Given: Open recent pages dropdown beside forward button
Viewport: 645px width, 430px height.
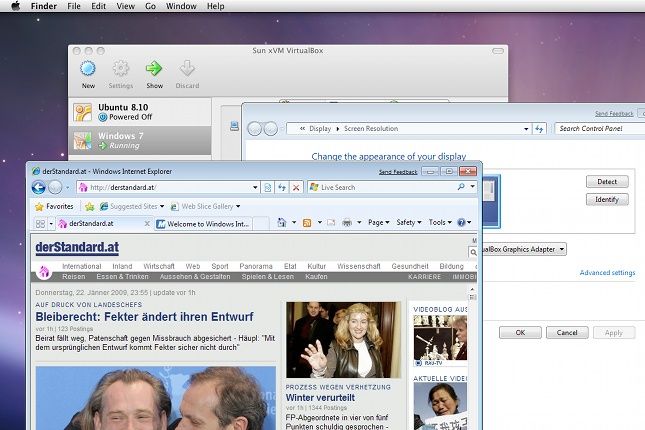Looking at the screenshot, I should coord(67,188).
